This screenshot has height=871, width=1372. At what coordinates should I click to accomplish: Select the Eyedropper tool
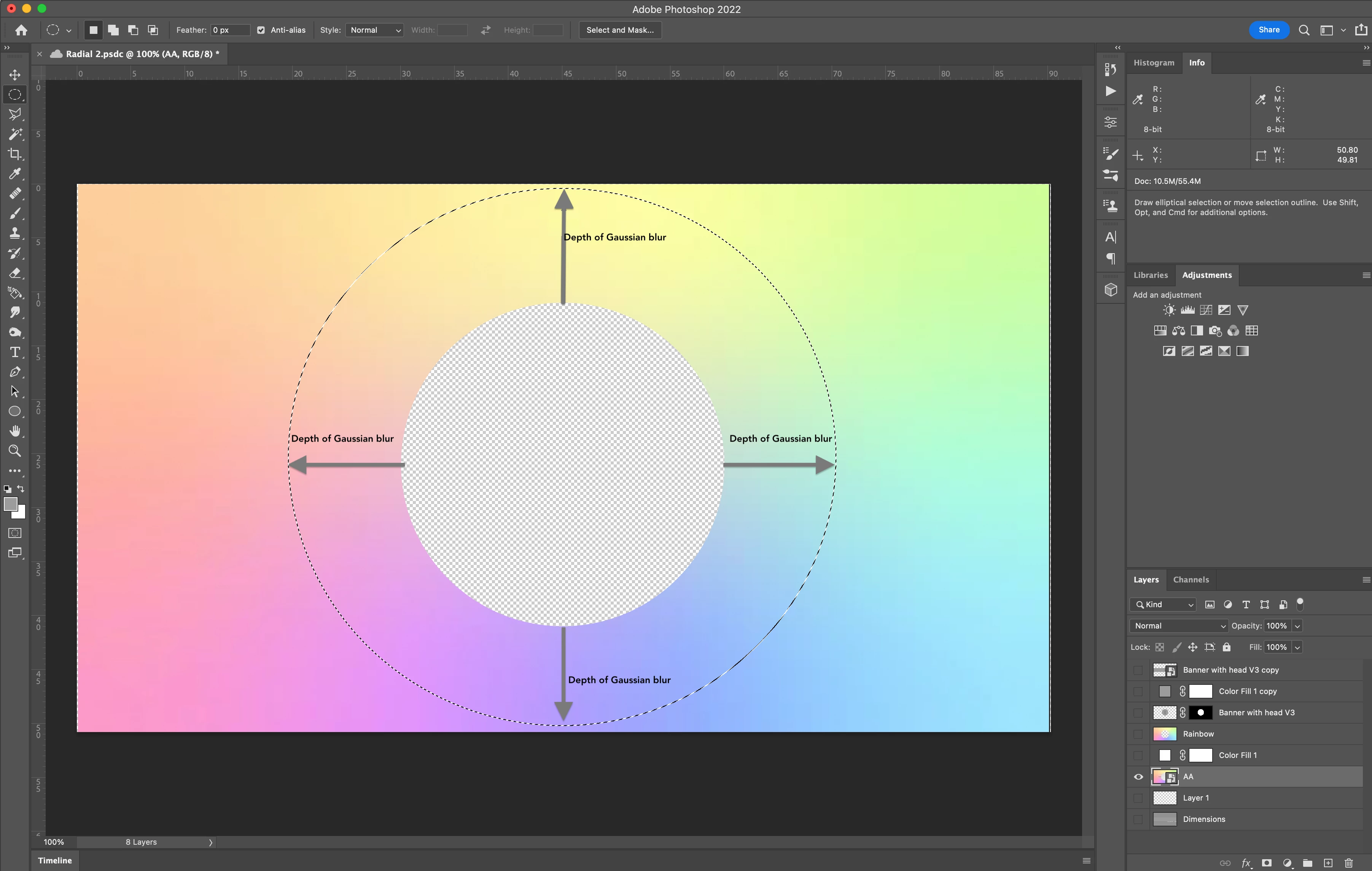(x=15, y=174)
